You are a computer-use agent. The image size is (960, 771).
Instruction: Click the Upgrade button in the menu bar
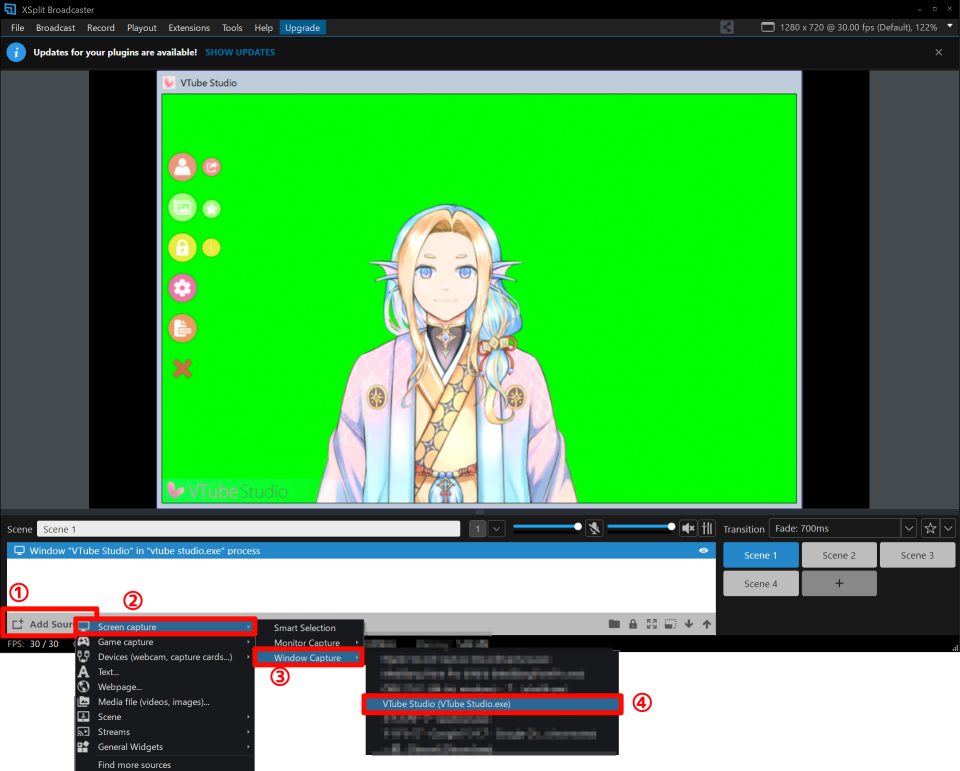[302, 28]
